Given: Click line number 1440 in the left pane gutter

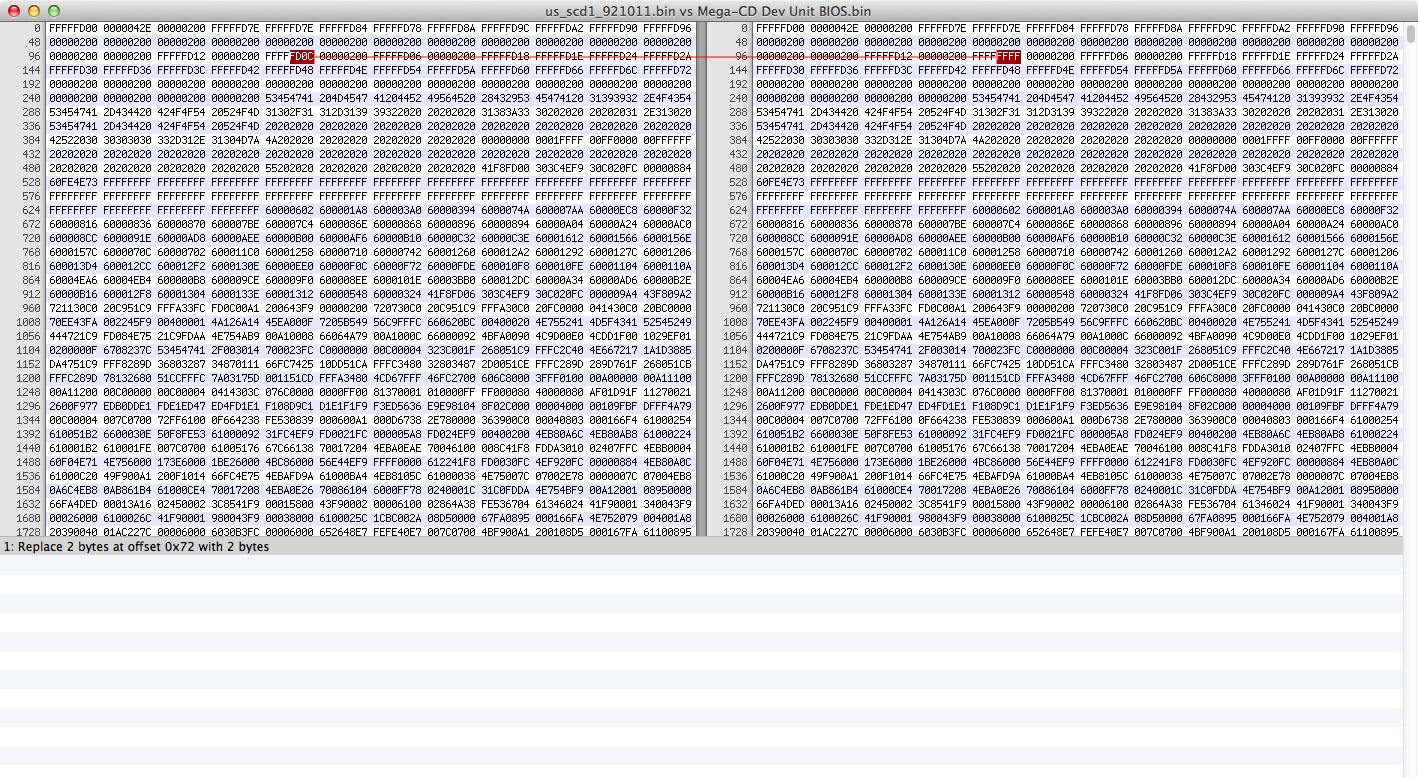Looking at the screenshot, I should [28, 449].
